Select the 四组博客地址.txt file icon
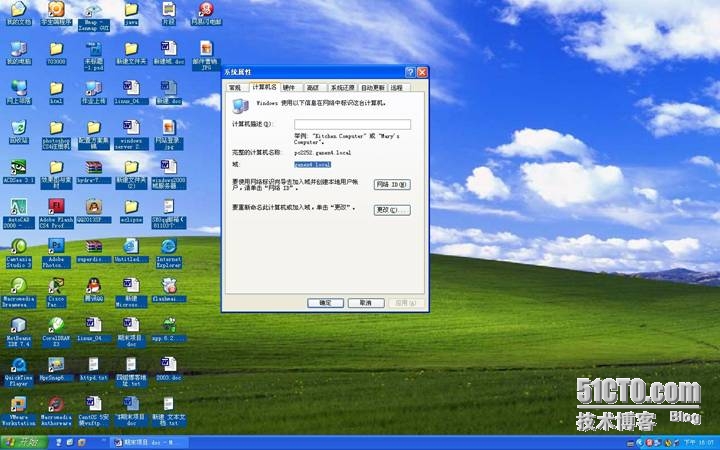720x450 pixels. pos(131,372)
